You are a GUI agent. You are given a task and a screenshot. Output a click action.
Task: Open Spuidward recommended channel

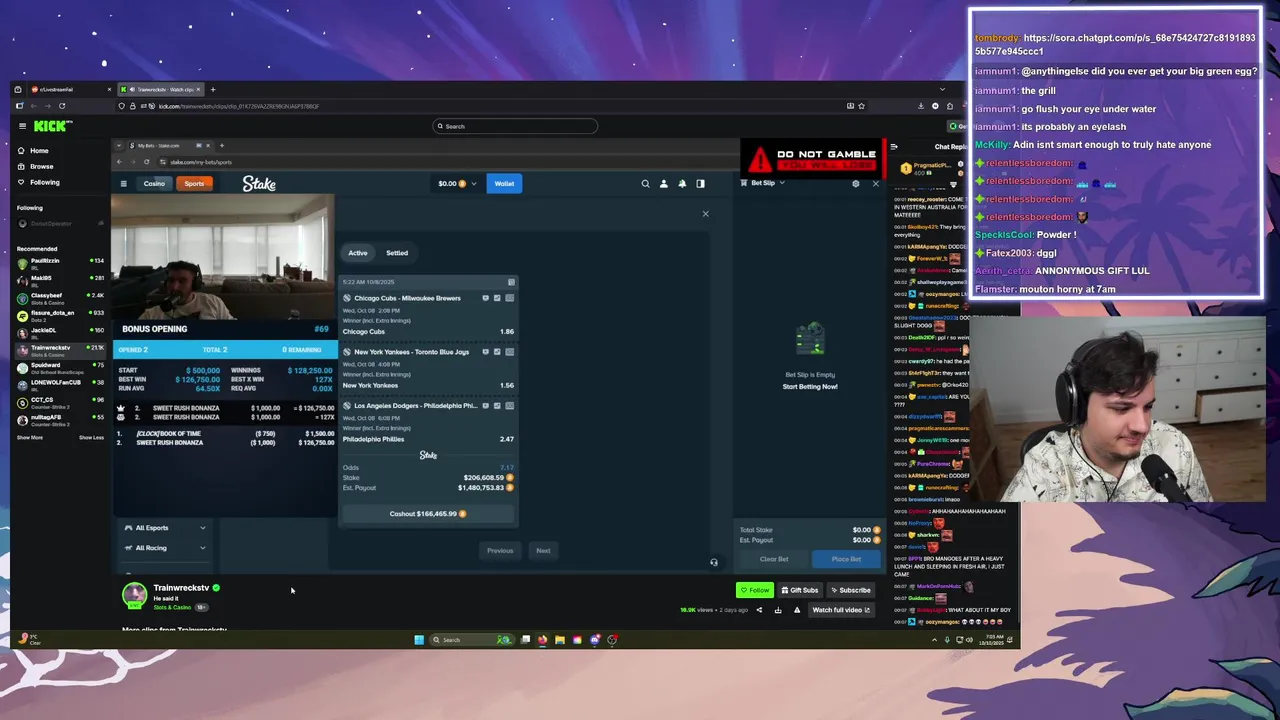60,367
